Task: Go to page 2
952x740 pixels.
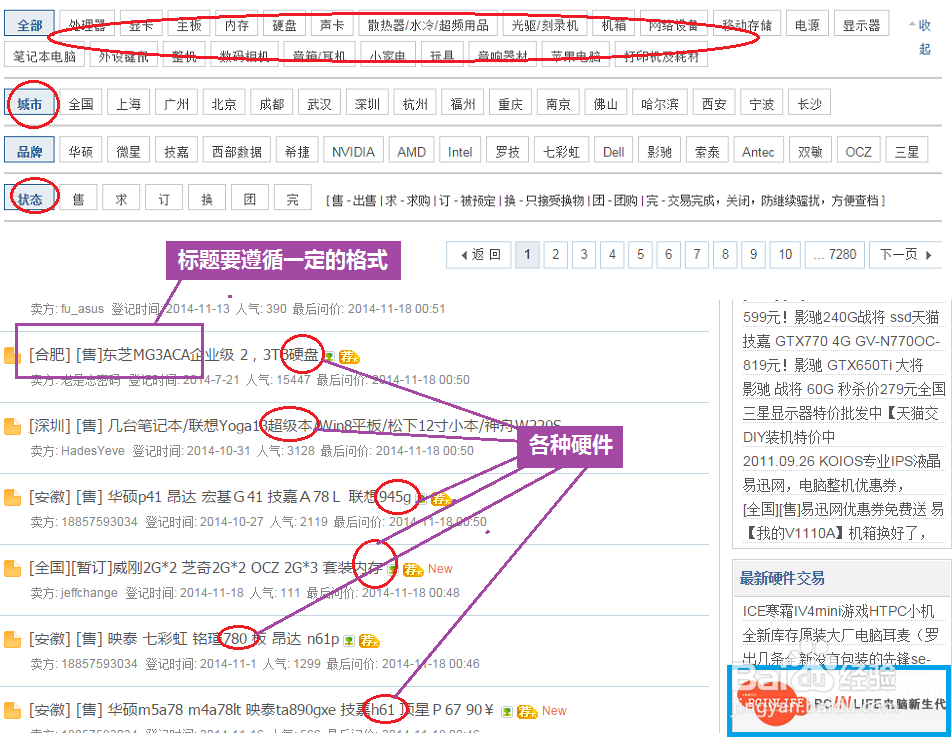Action: tap(555, 254)
